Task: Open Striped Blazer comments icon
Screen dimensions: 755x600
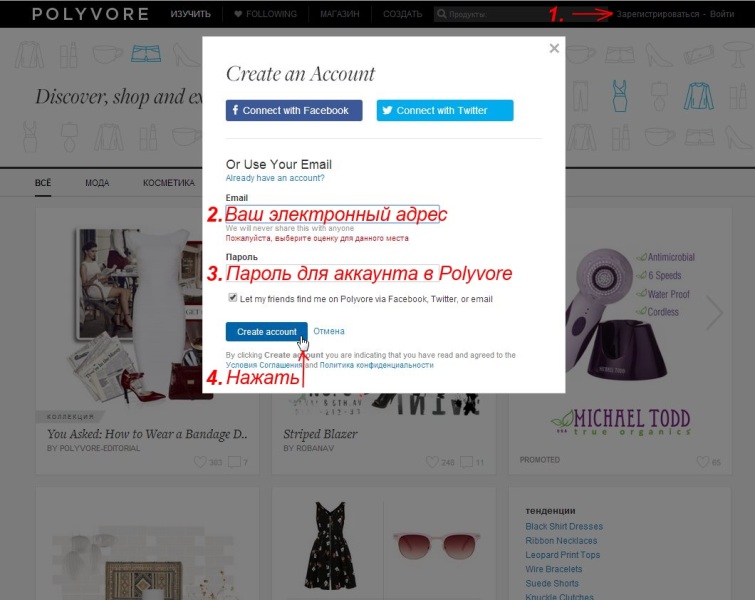Action: click(467, 462)
